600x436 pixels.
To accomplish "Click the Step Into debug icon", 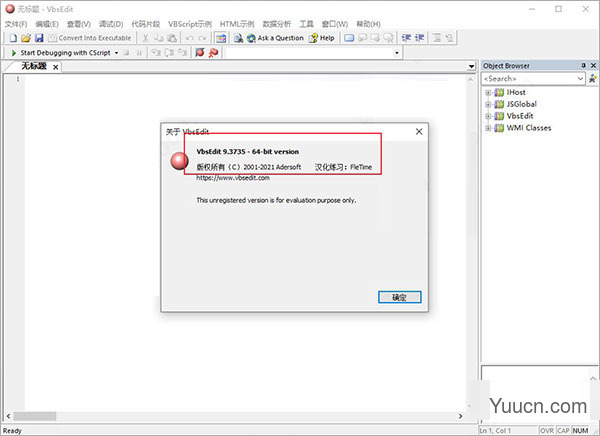I will (156, 52).
